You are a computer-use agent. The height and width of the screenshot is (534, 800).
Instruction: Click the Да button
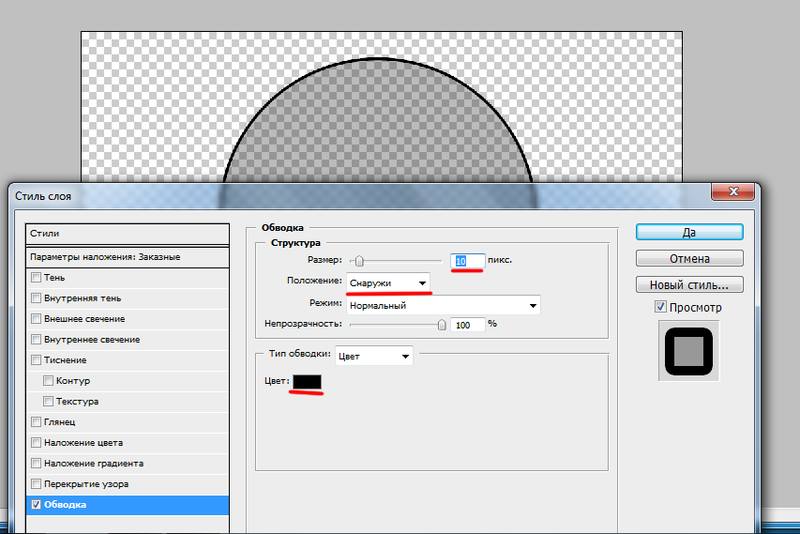[x=689, y=232]
